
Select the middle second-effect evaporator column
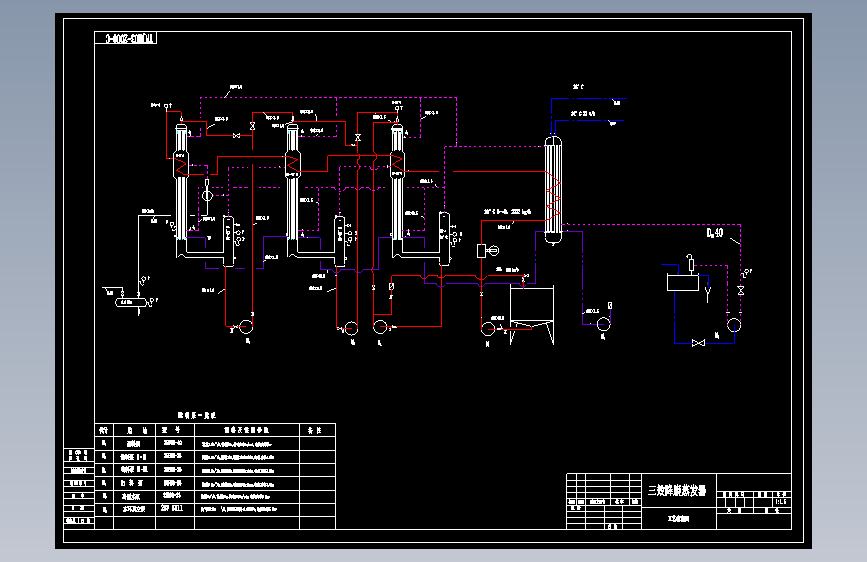pyautogui.click(x=293, y=183)
